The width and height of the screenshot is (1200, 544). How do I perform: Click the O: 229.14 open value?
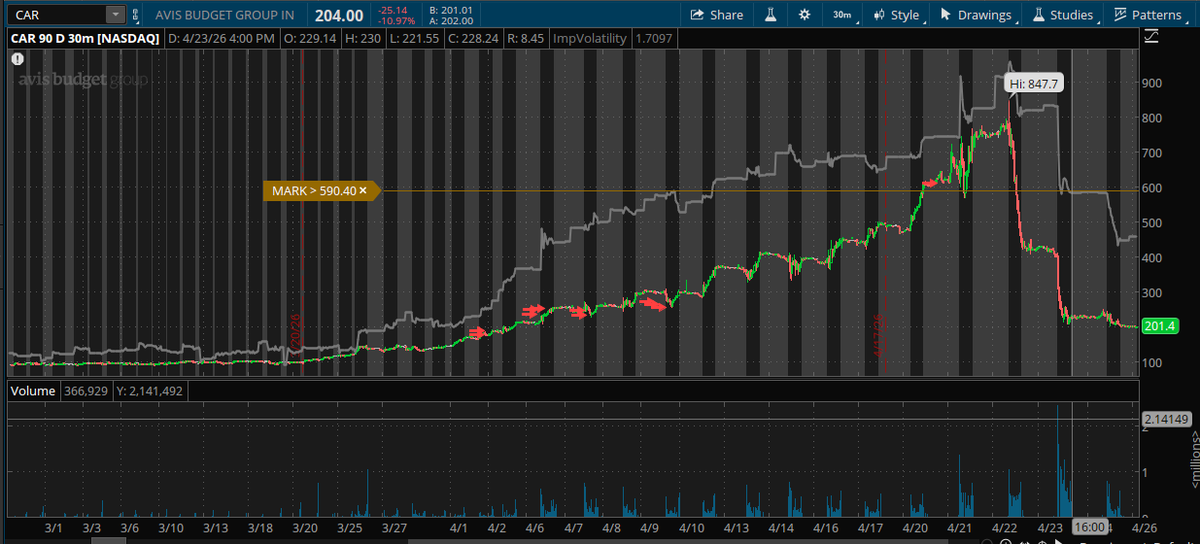pos(312,38)
